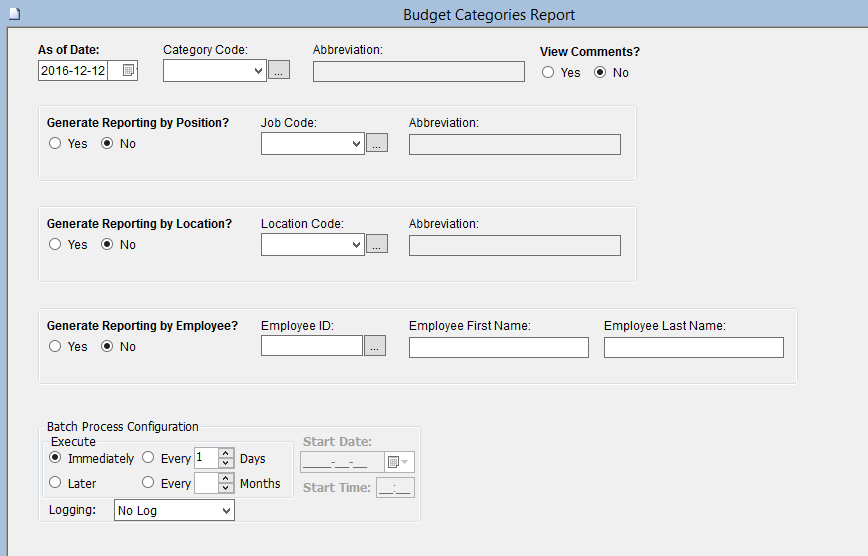Viewport: 868px width, 556px height.
Task: Select Yes for Generate Reporting by Employee
Action: (55, 346)
